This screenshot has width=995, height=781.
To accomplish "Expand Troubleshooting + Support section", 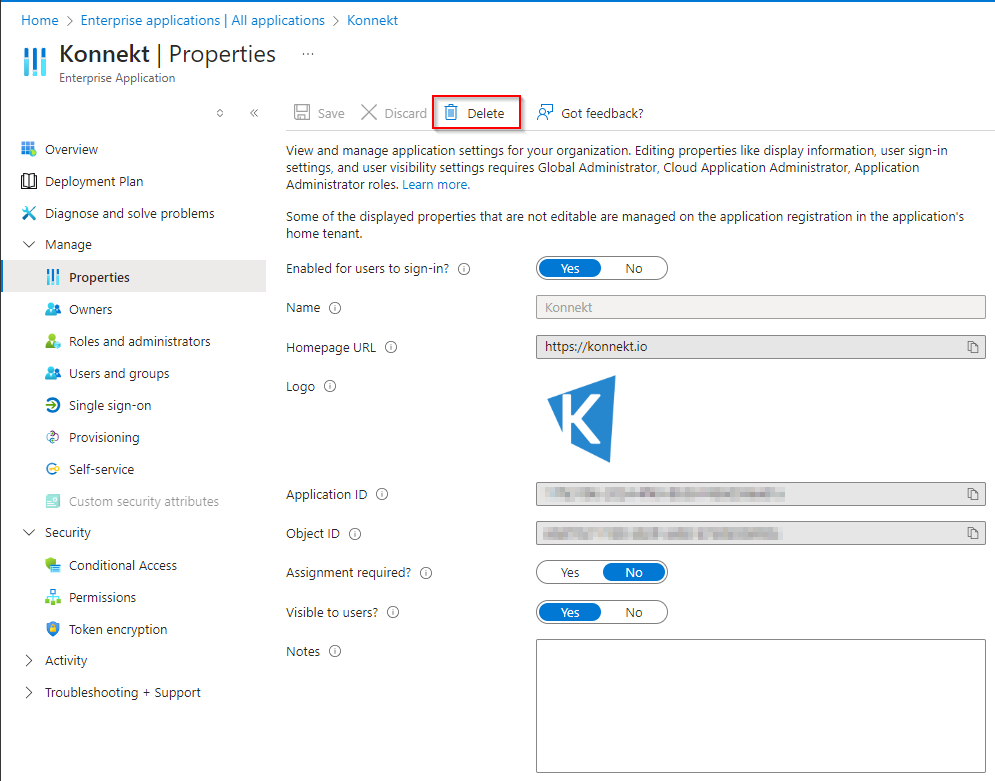I will click(x=28, y=693).
